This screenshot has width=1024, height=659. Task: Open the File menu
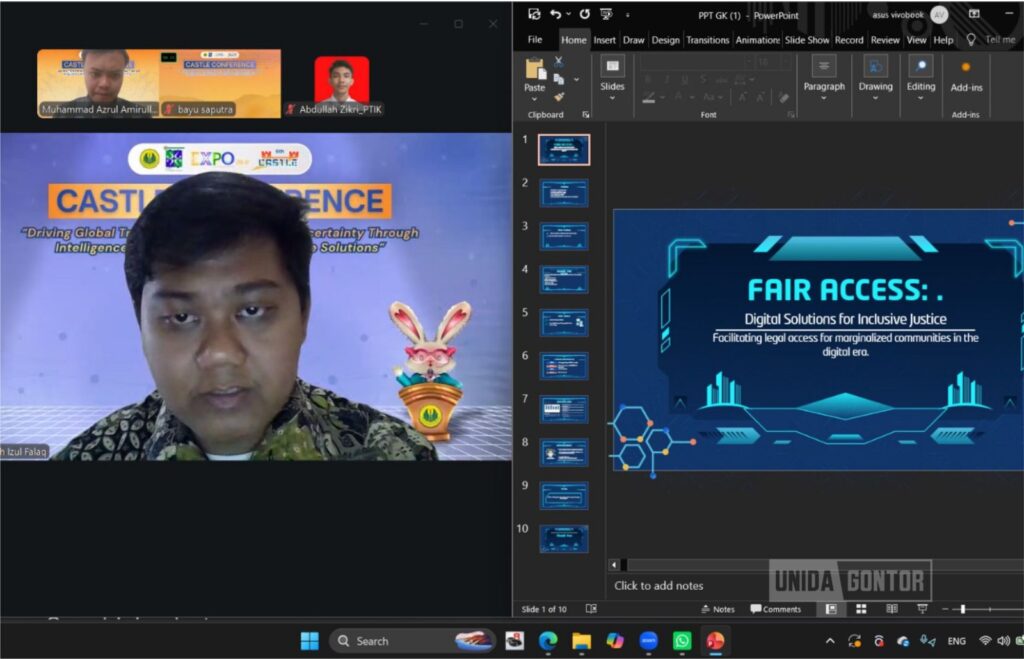tap(535, 40)
